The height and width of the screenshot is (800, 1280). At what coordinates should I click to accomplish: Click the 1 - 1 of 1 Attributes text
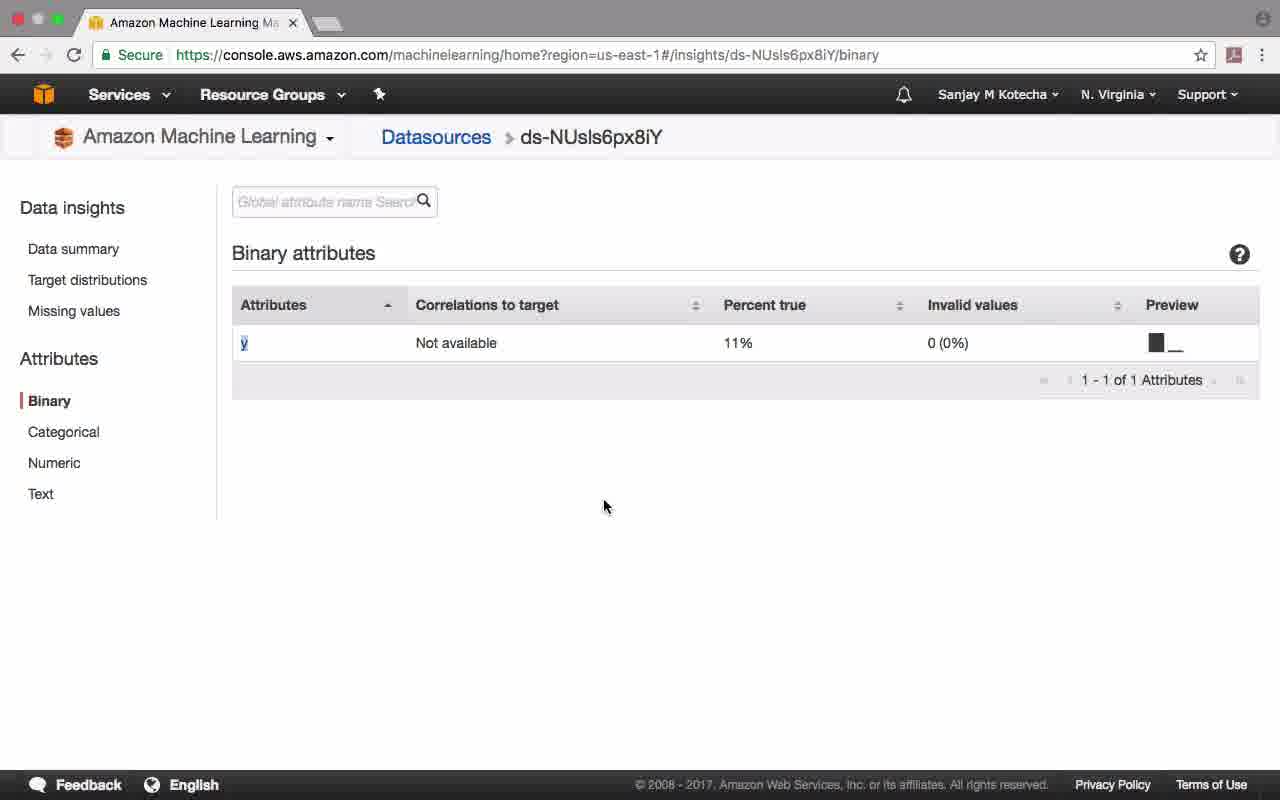coord(1142,380)
